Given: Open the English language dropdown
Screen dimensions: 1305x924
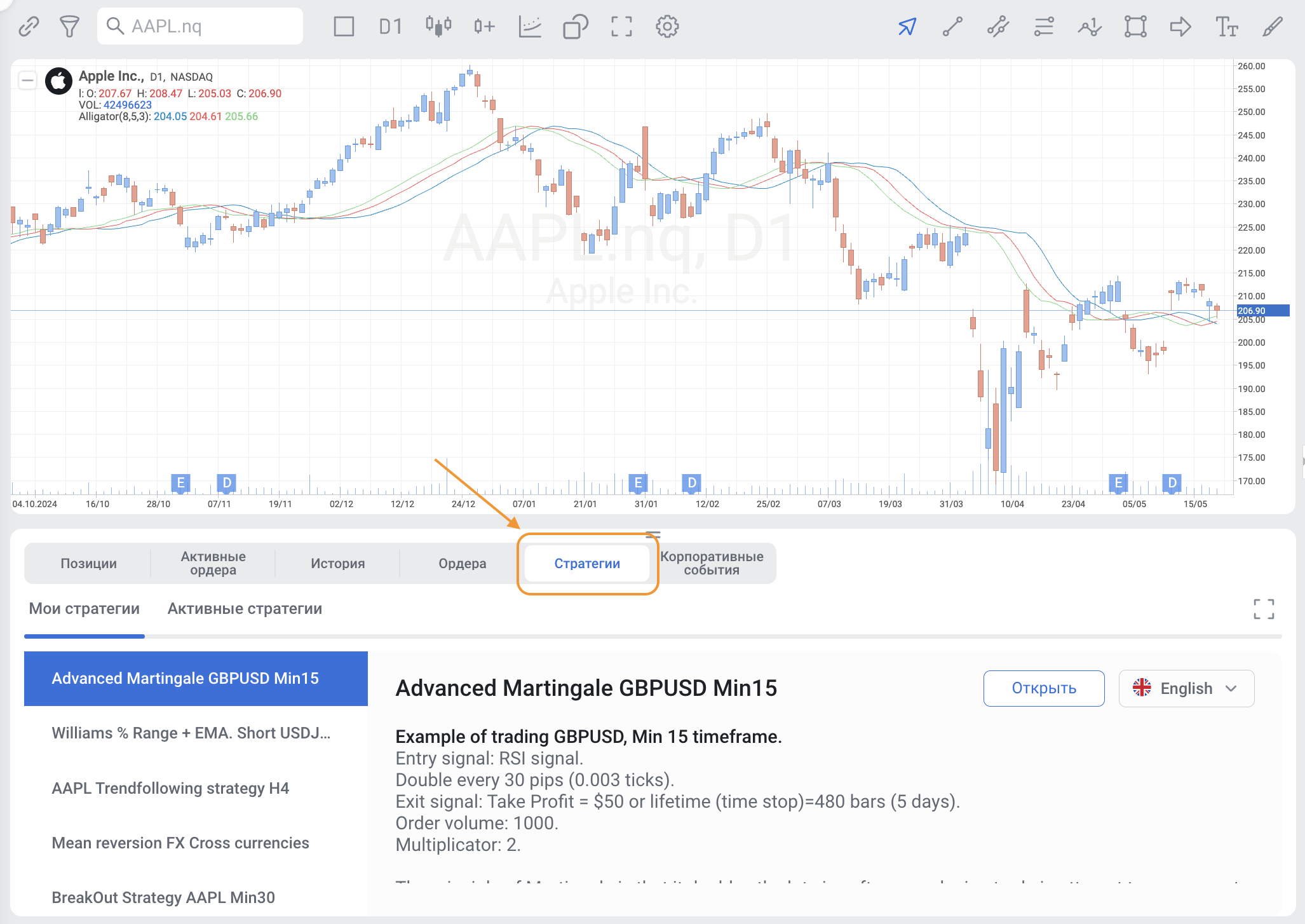Looking at the screenshot, I should 1186,688.
